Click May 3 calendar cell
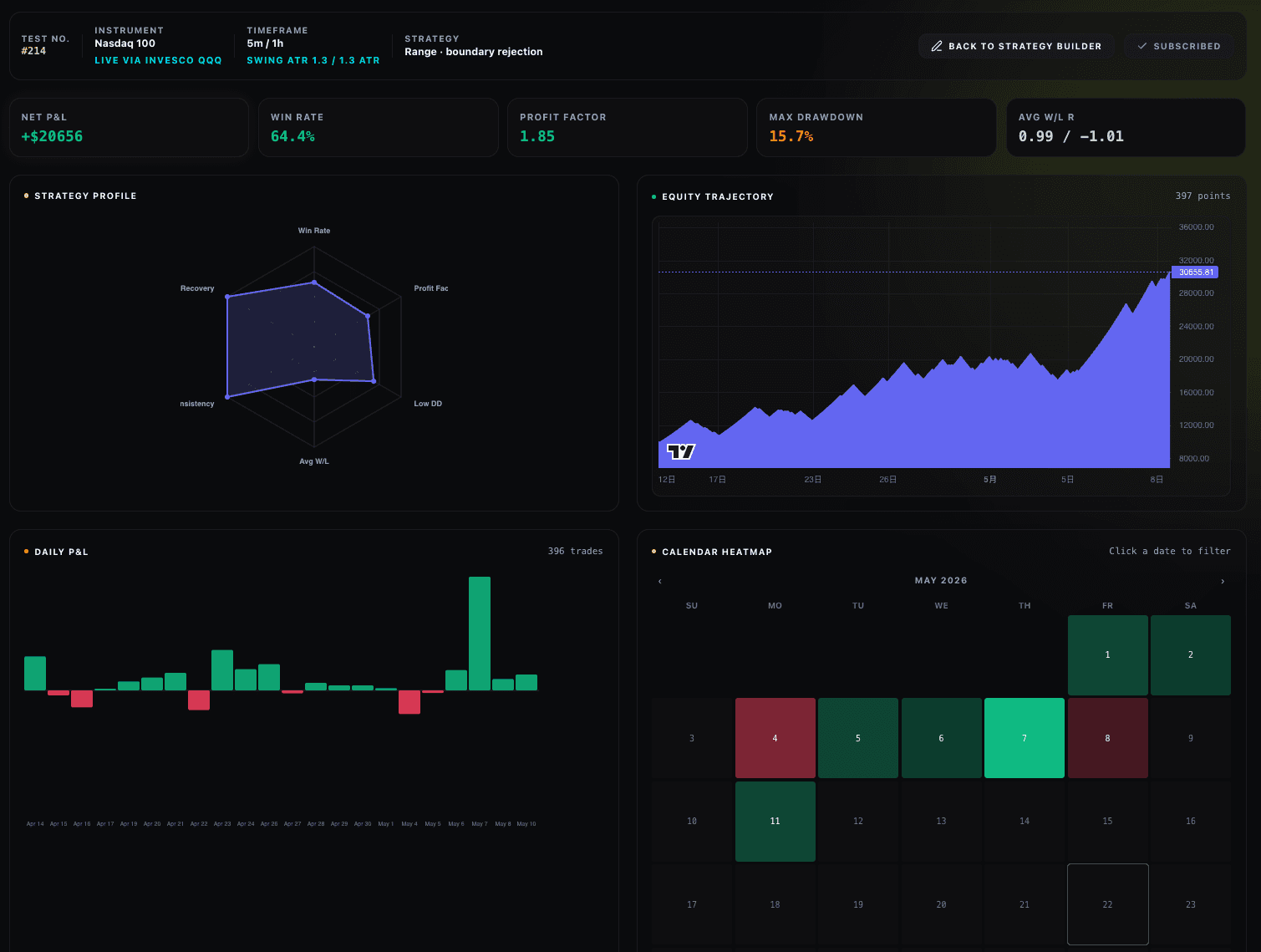1261x952 pixels. [692, 738]
